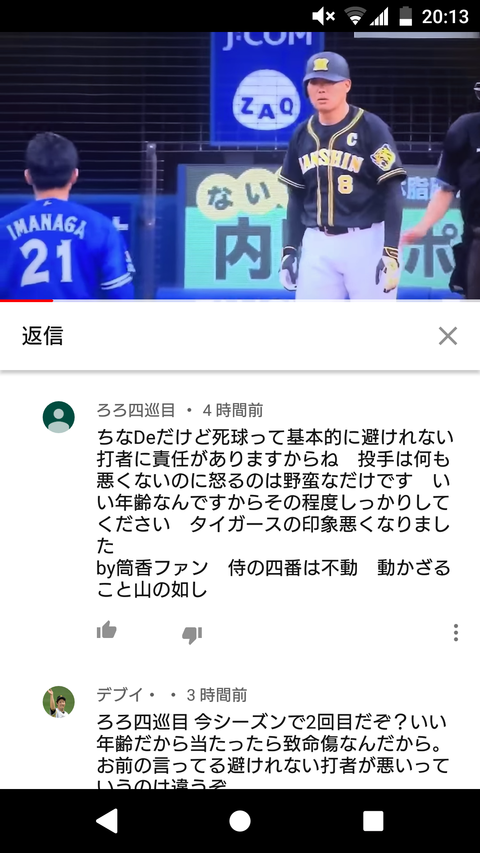This screenshot has height=853, width=480.
Task: Tap the Android back navigation button
Action: 107,821
